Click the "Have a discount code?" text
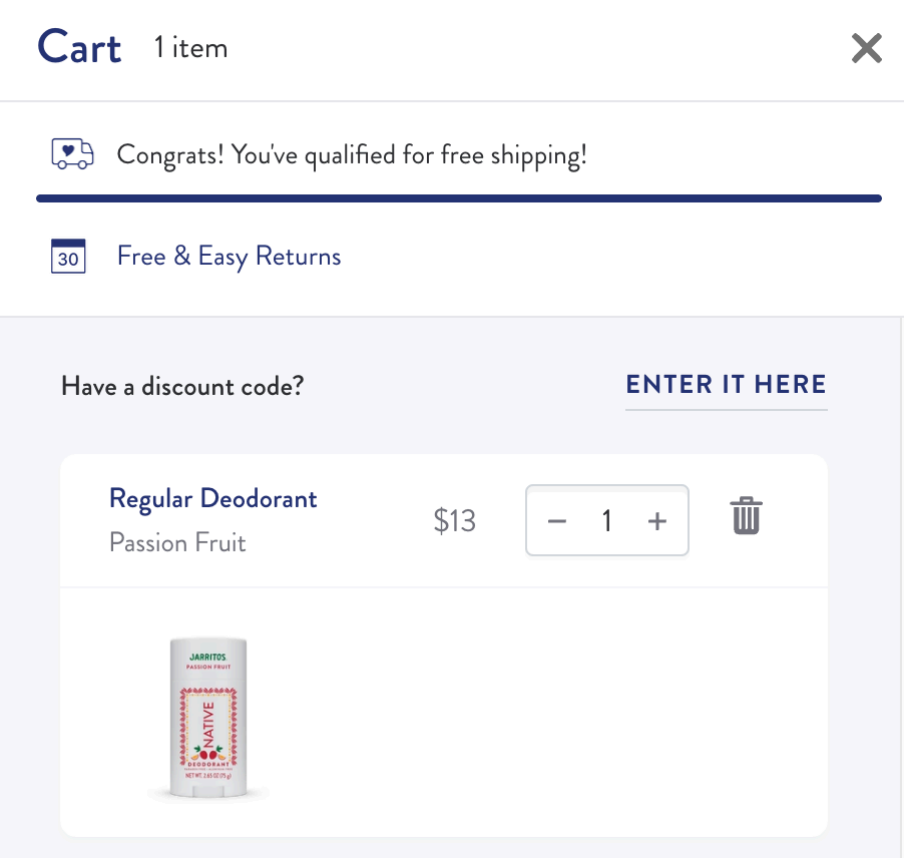The width and height of the screenshot is (904, 858). (x=182, y=386)
